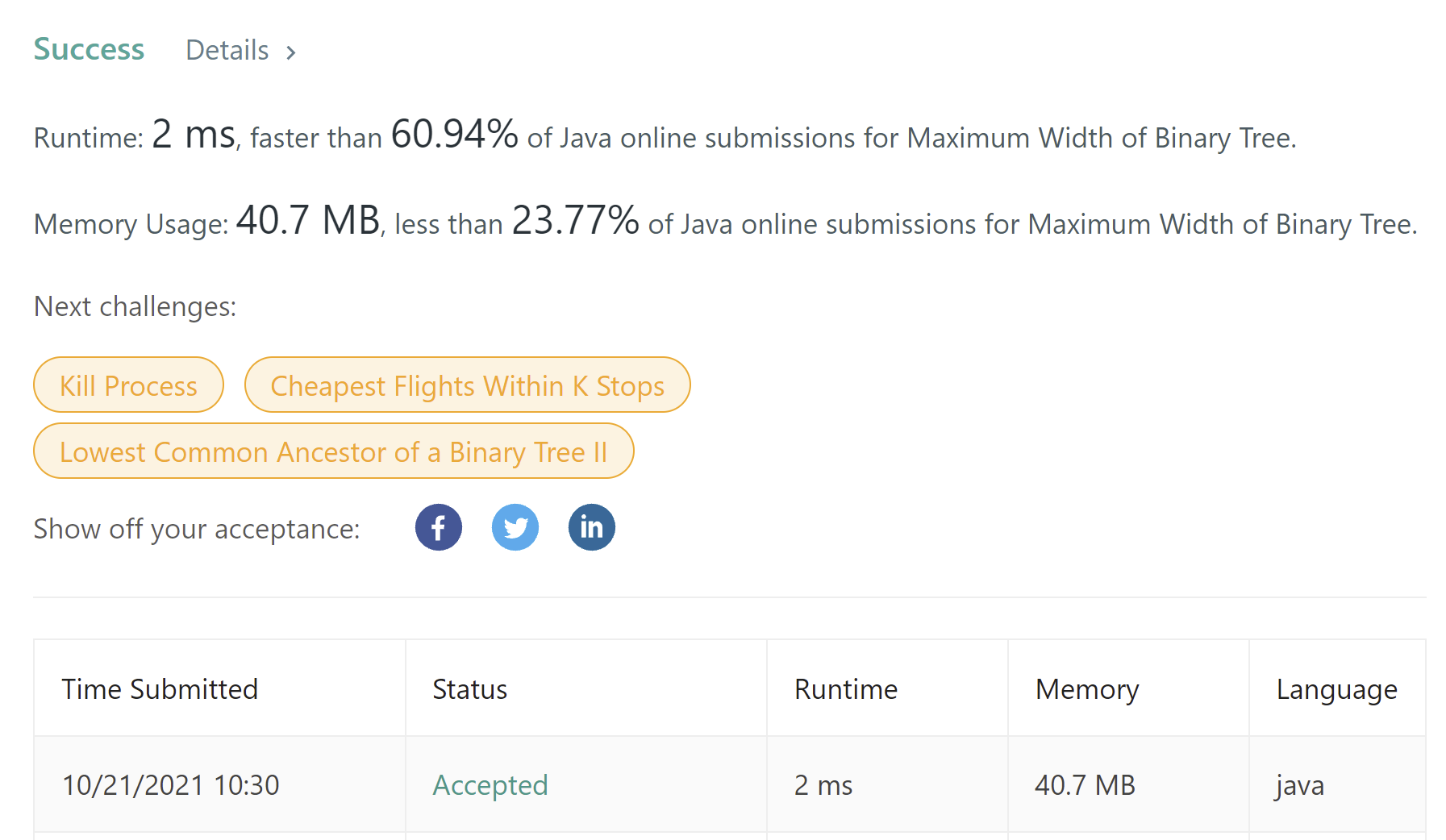The image size is (1446, 840).
Task: Select the 10/21/2021 10:30 submission cell
Action: 170,784
